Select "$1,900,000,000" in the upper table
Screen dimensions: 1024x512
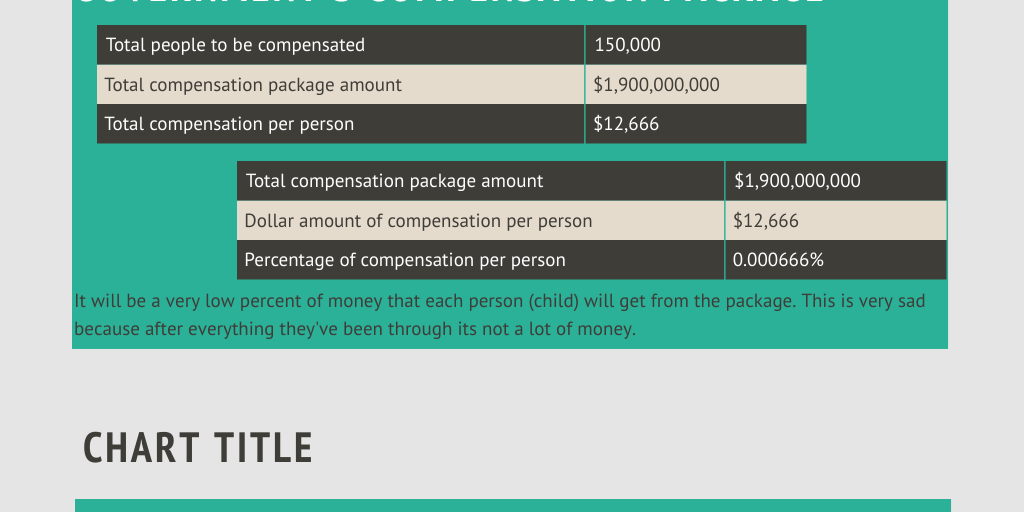[656, 85]
